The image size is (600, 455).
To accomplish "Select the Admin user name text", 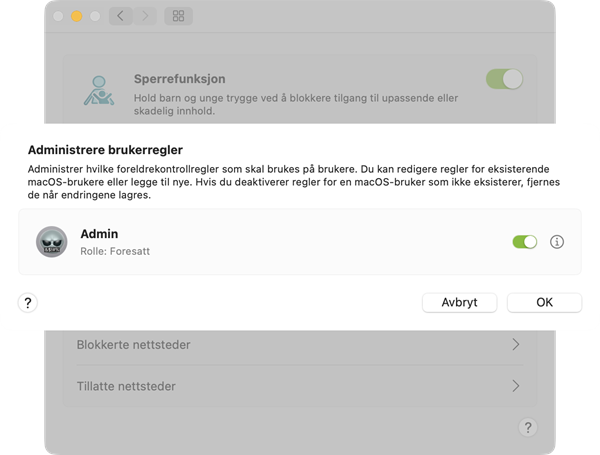I will tap(99, 234).
